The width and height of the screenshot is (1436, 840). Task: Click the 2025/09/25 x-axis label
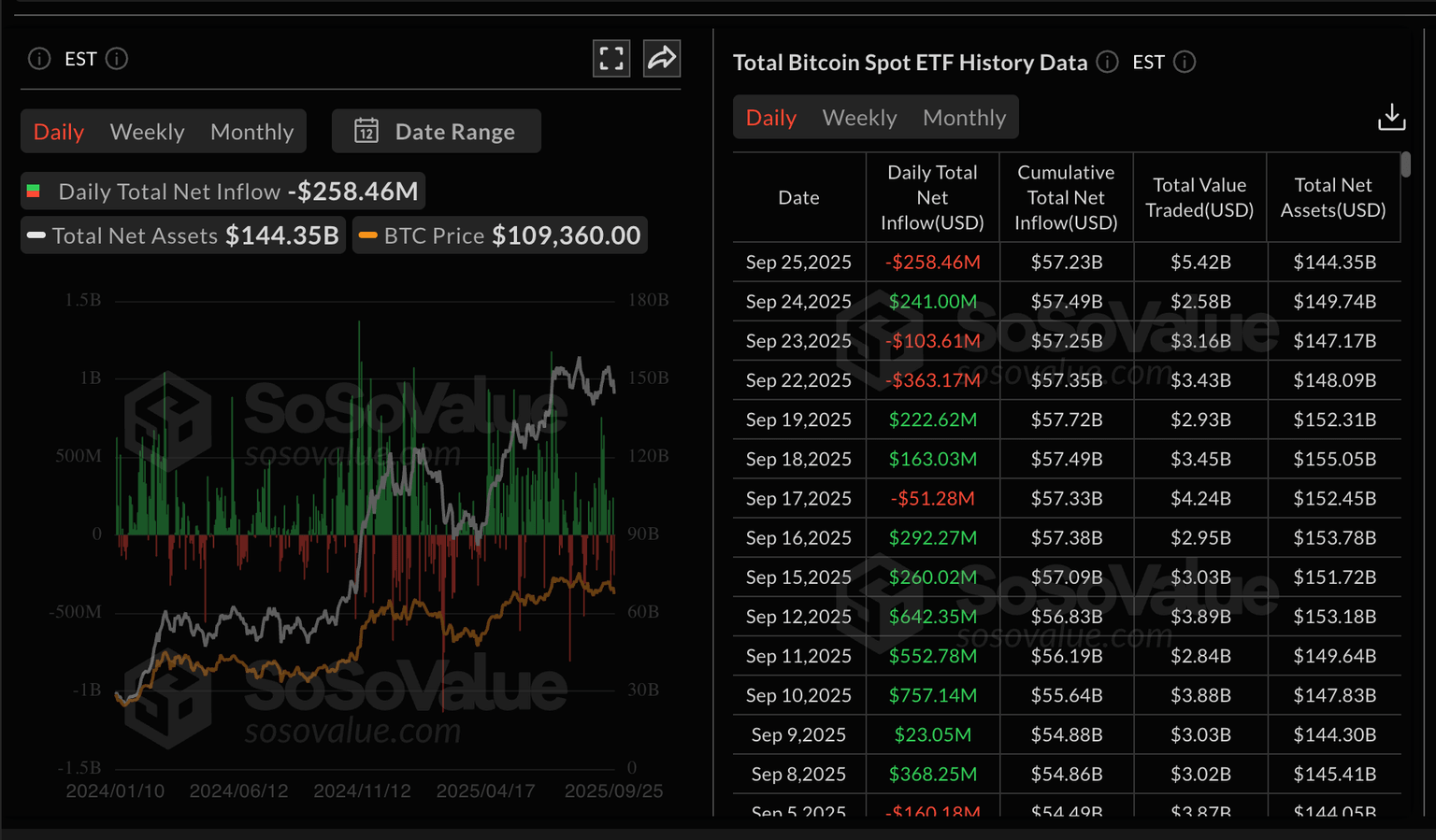click(614, 791)
